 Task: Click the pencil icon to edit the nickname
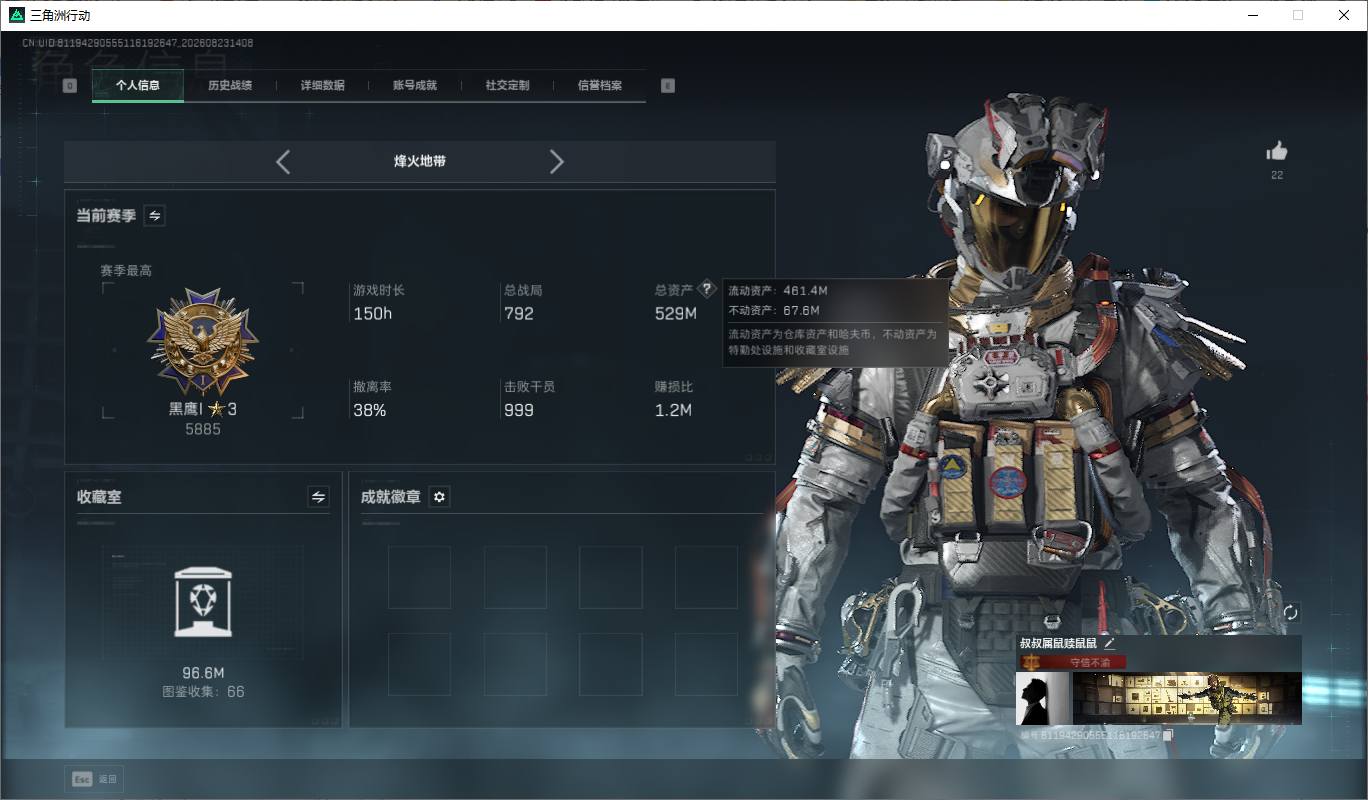(x=1109, y=643)
